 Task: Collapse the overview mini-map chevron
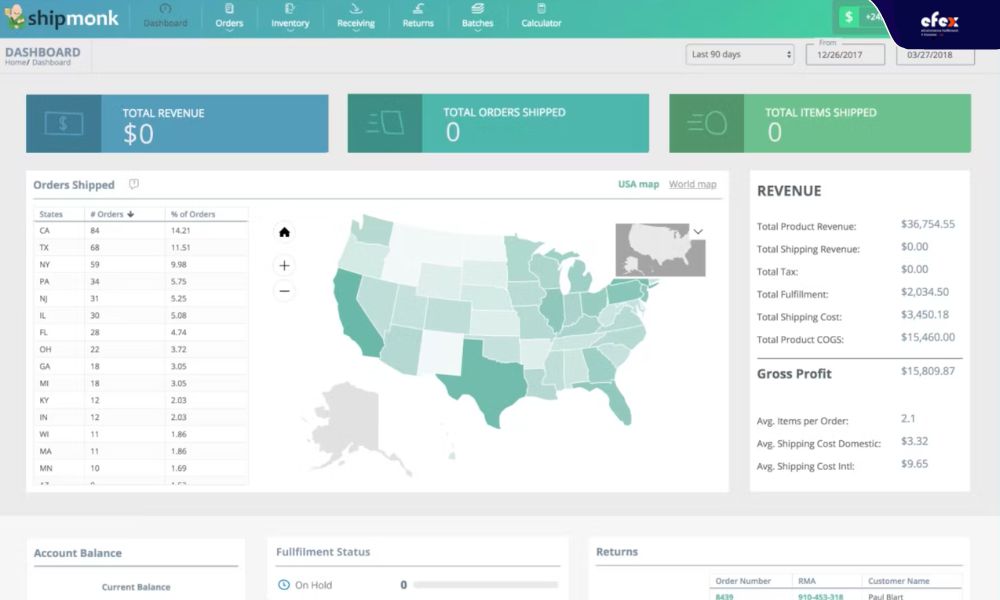(x=698, y=231)
